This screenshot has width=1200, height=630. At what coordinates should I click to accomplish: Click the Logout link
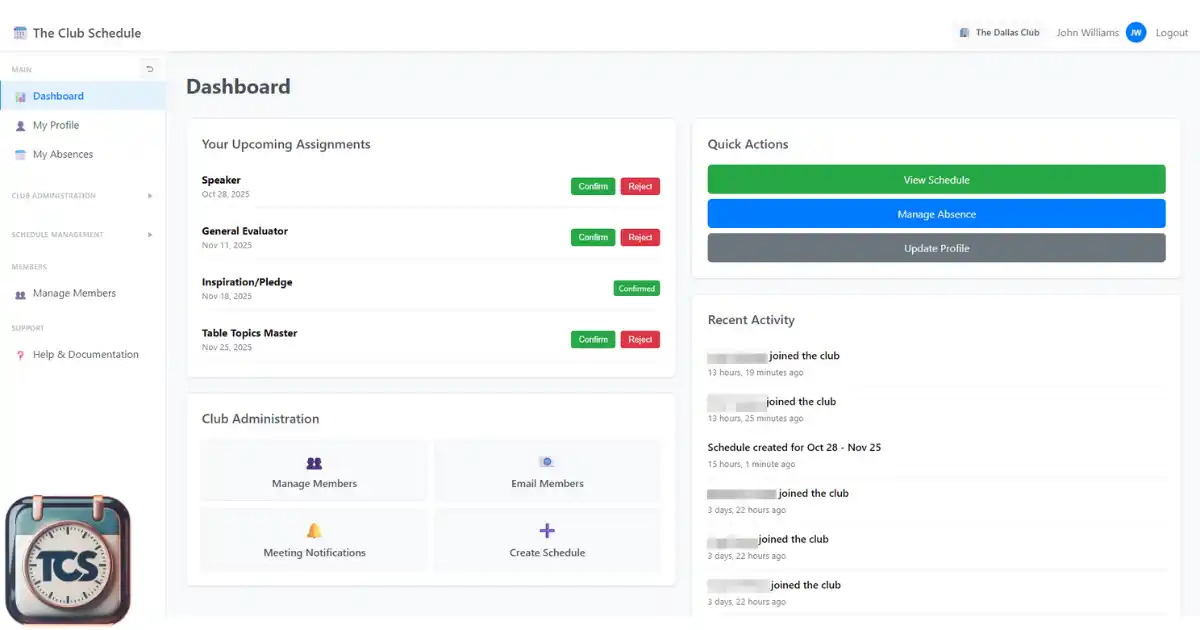[1171, 33]
